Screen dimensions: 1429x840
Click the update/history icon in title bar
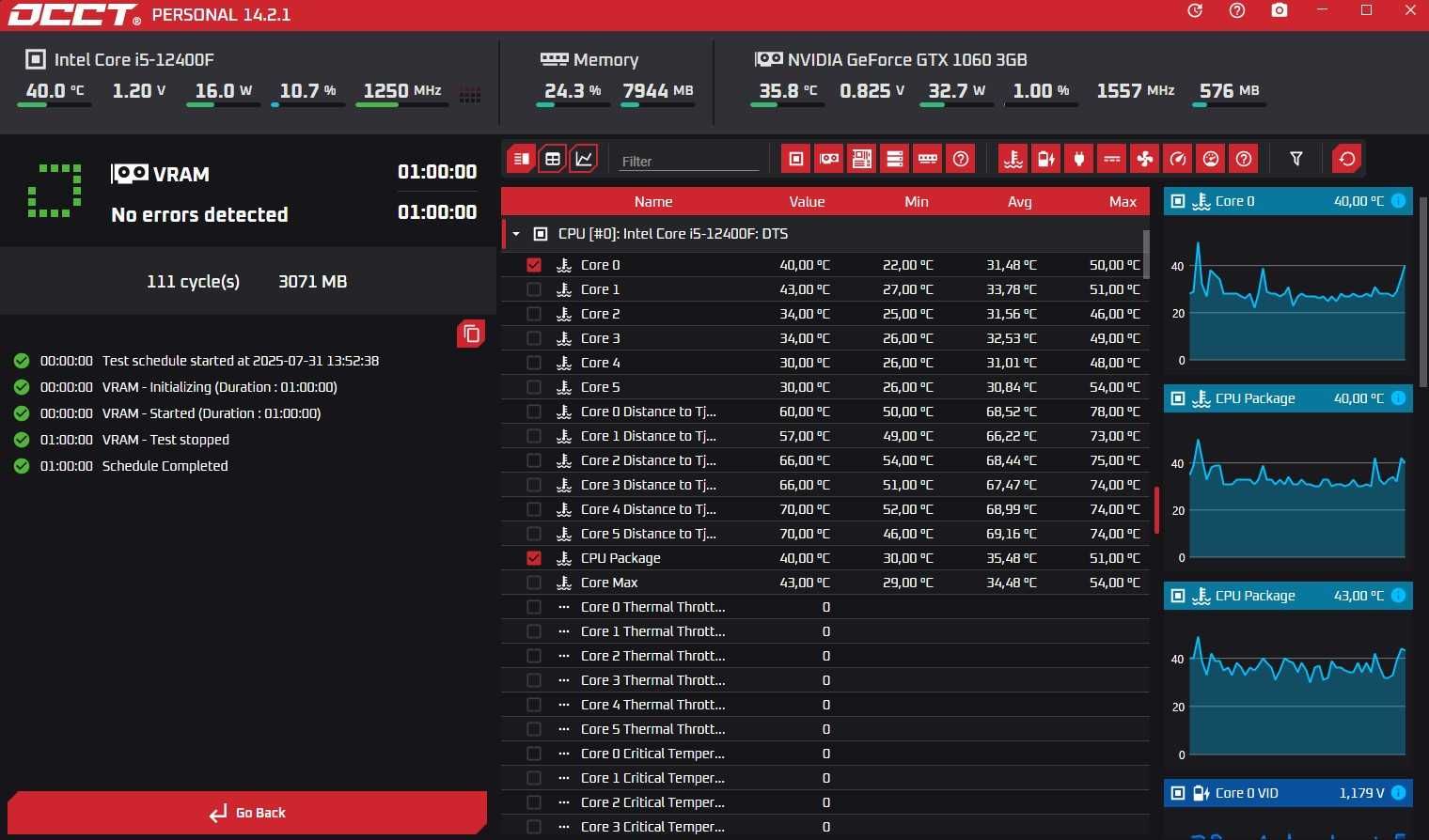[x=1195, y=10]
